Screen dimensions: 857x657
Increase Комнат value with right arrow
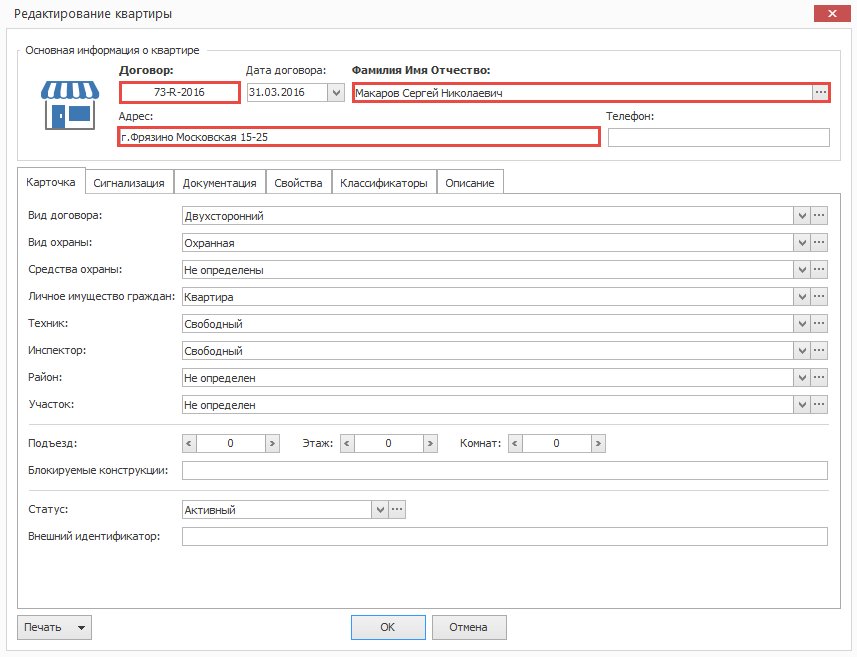[598, 443]
